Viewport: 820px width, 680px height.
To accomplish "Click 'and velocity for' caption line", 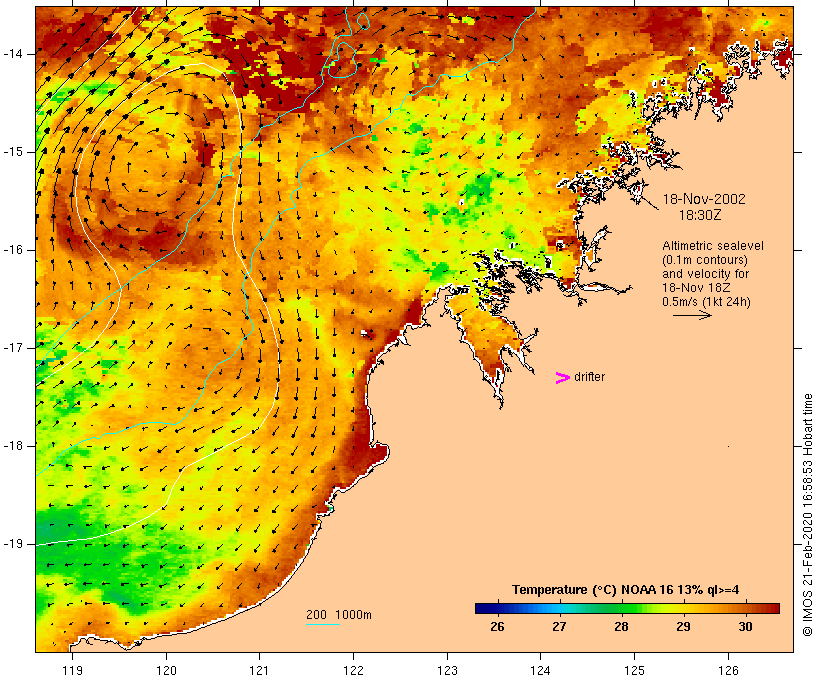I will (x=705, y=274).
